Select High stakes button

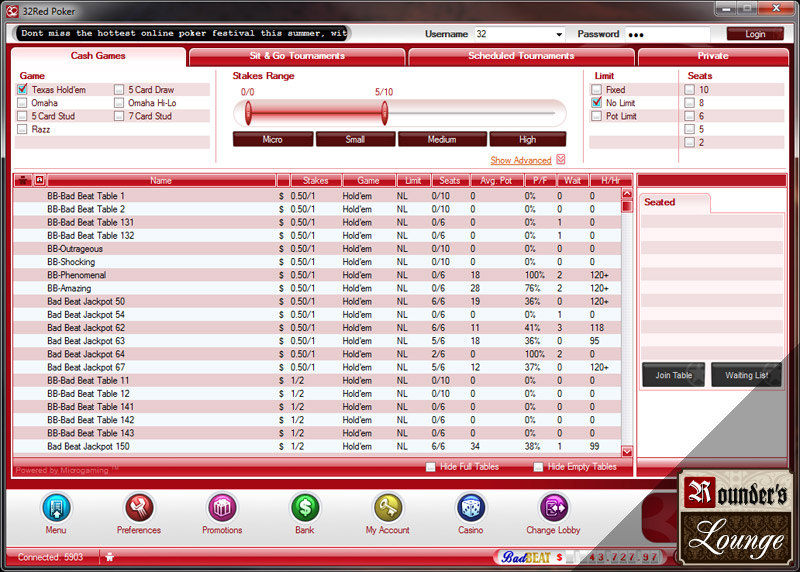point(528,139)
